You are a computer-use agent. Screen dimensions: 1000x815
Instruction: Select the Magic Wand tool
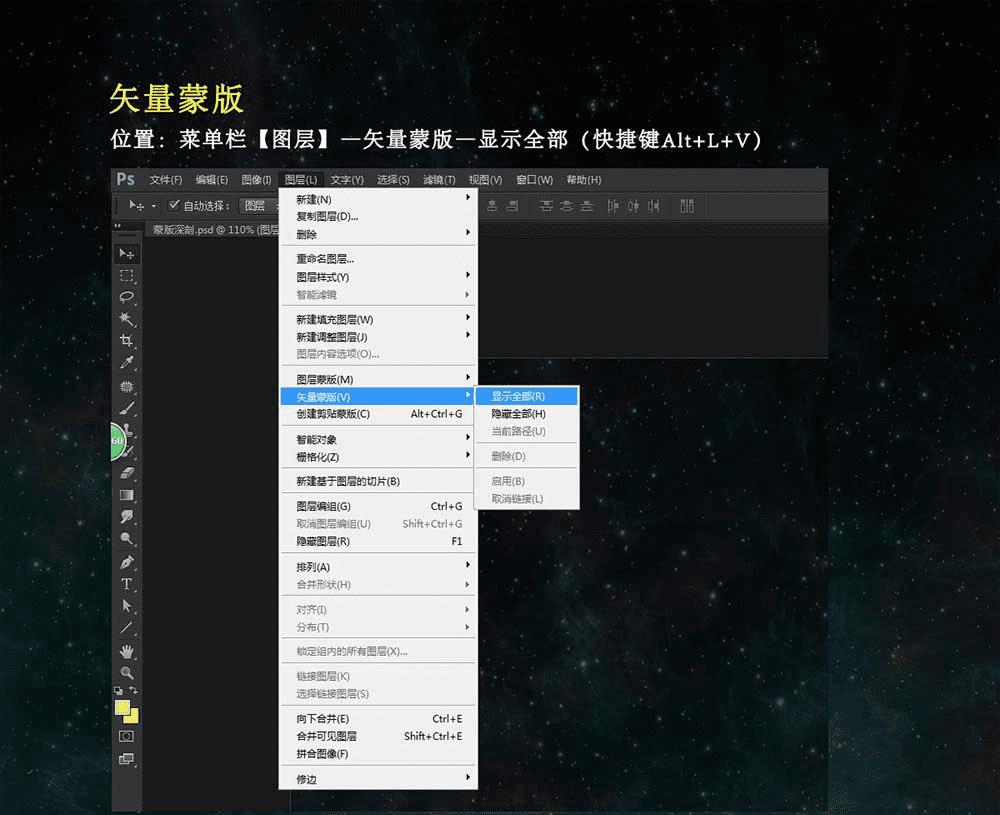pyautogui.click(x=126, y=318)
